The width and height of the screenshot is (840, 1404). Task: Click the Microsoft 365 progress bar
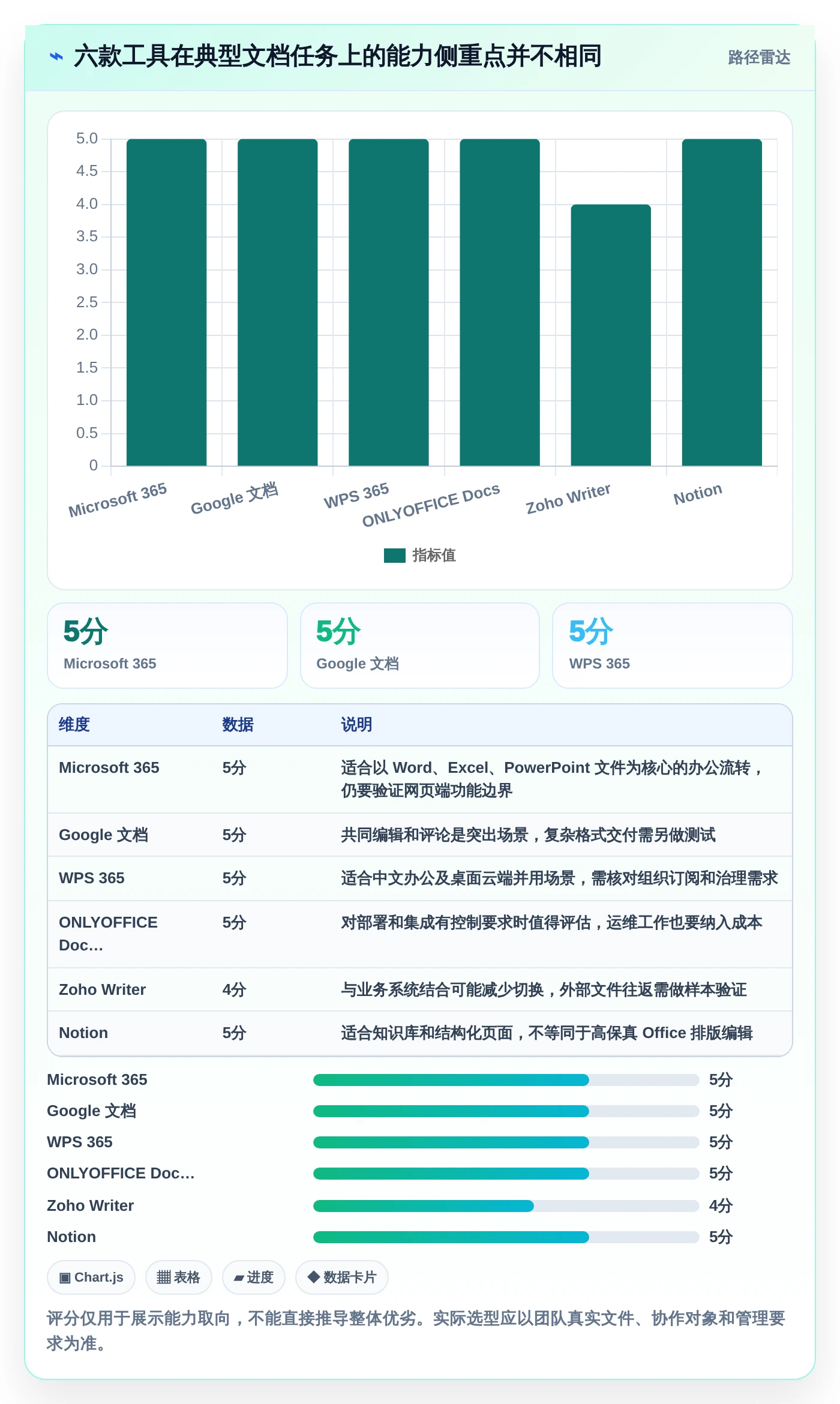point(506,1080)
